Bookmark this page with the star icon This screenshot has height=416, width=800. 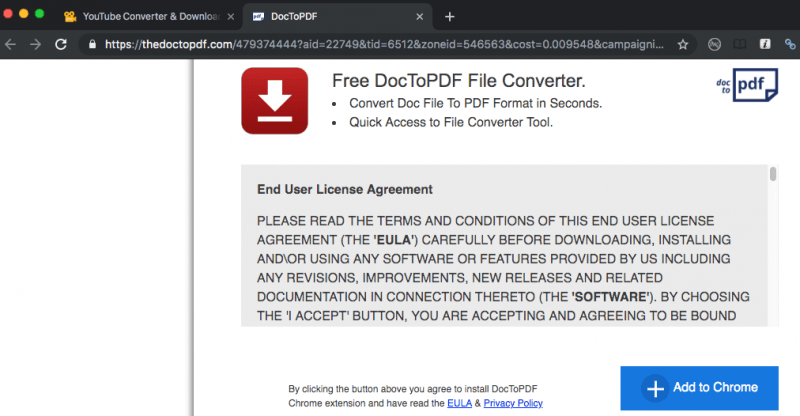683,45
